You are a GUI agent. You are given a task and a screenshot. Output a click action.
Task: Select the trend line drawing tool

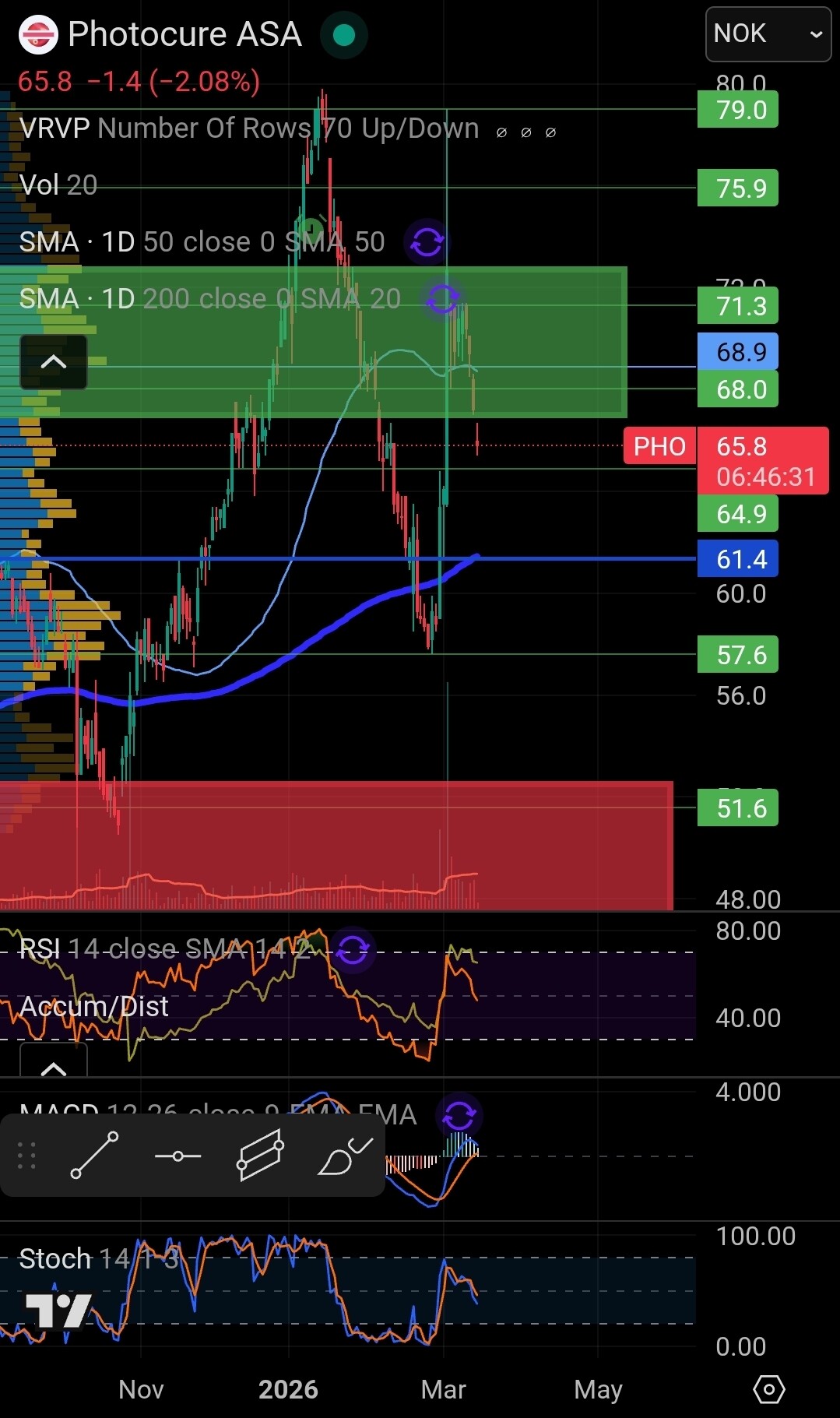(x=94, y=1155)
